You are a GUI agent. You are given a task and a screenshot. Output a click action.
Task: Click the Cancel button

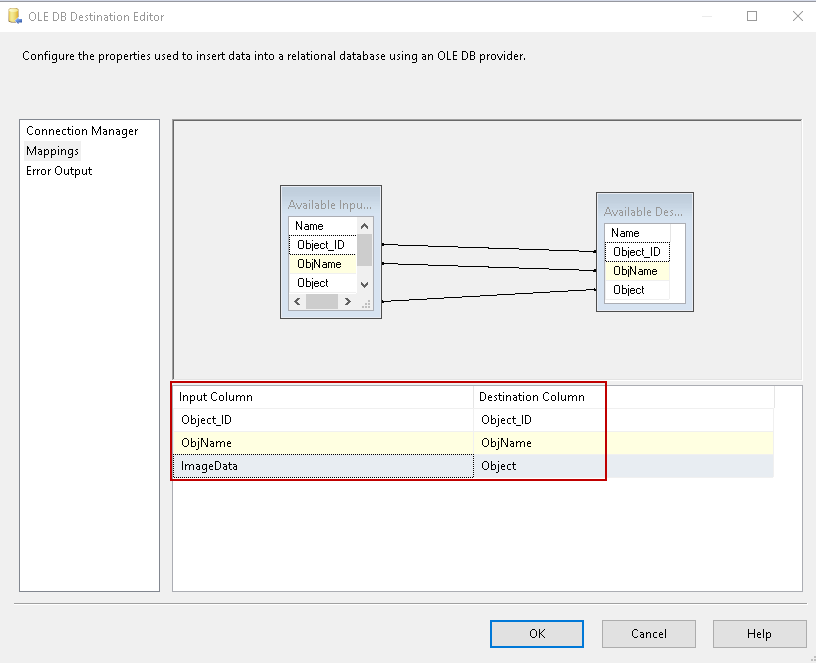648,634
